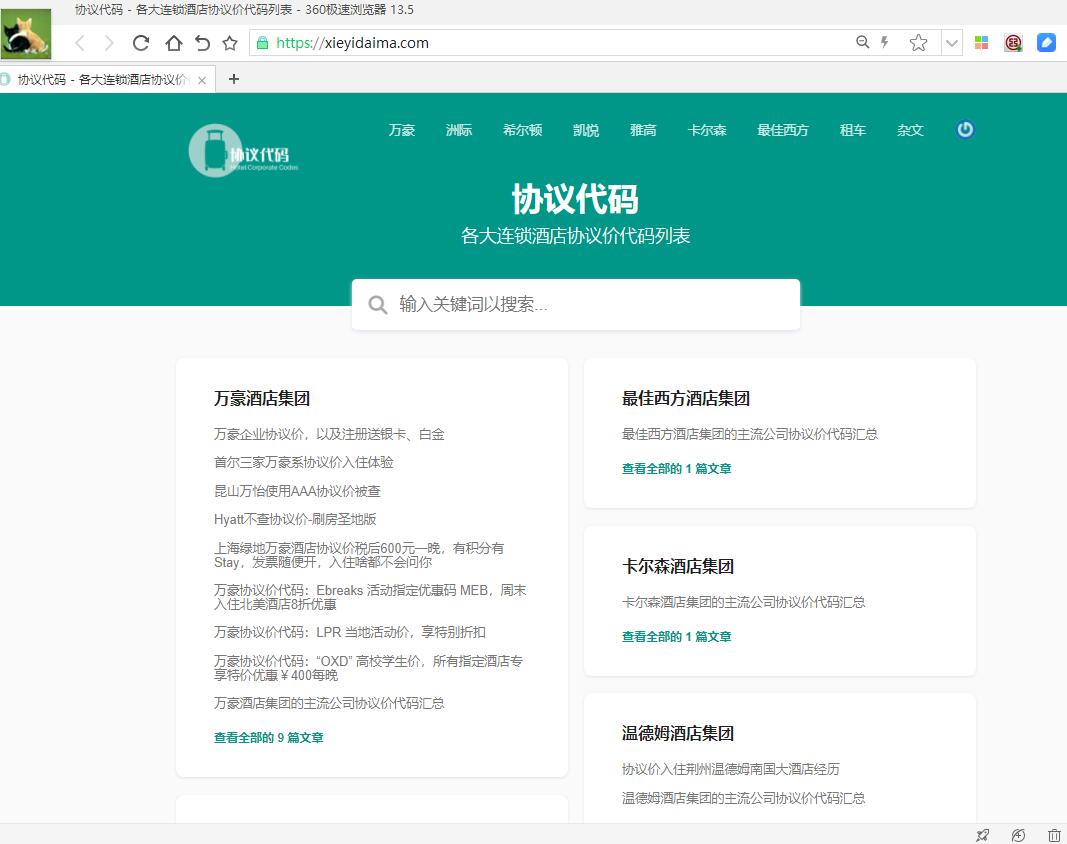Open the 最佳西方 menu item
Image resolution: width=1067 pixels, height=844 pixels.
click(x=783, y=130)
